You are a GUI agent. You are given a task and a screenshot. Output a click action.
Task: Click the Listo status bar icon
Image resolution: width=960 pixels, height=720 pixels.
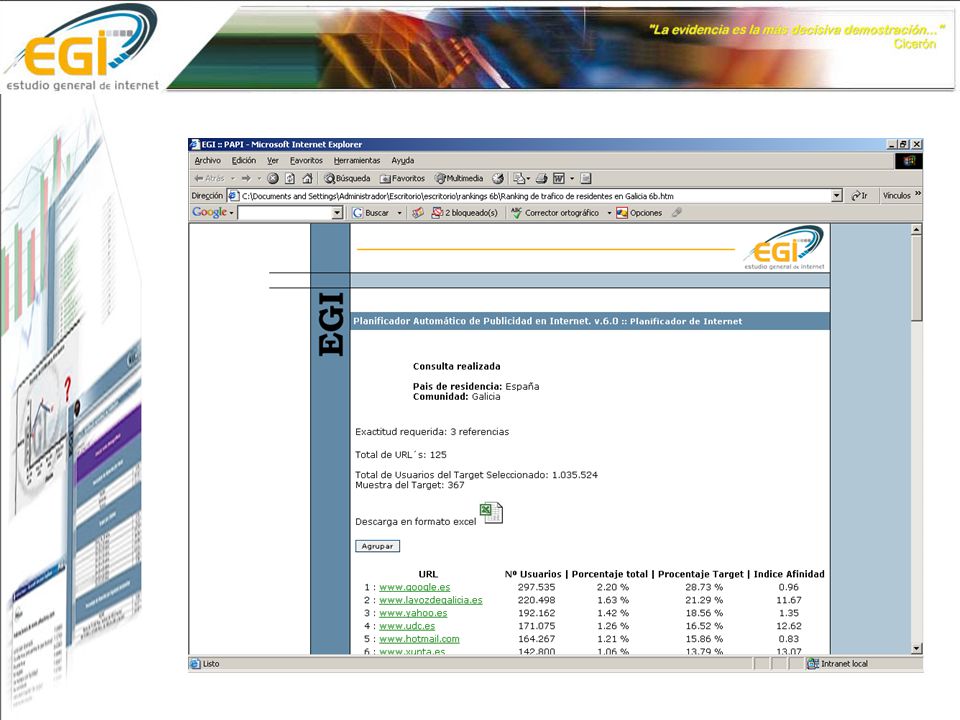[x=195, y=664]
